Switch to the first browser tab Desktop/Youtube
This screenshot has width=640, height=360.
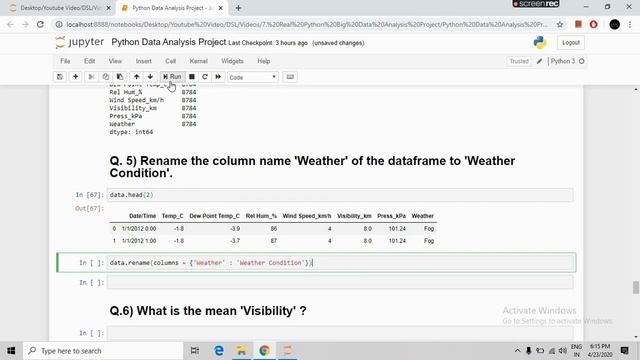[x=60, y=8]
